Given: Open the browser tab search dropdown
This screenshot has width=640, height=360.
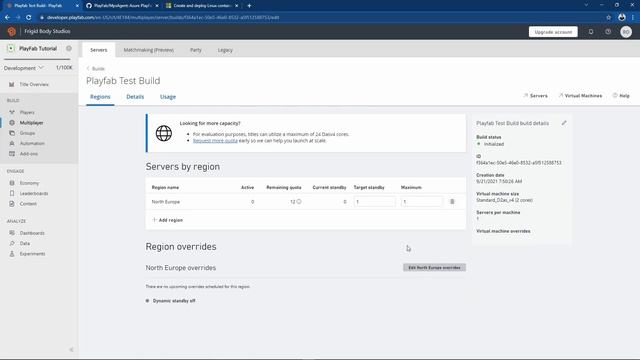Looking at the screenshot, I should pos(586,5).
